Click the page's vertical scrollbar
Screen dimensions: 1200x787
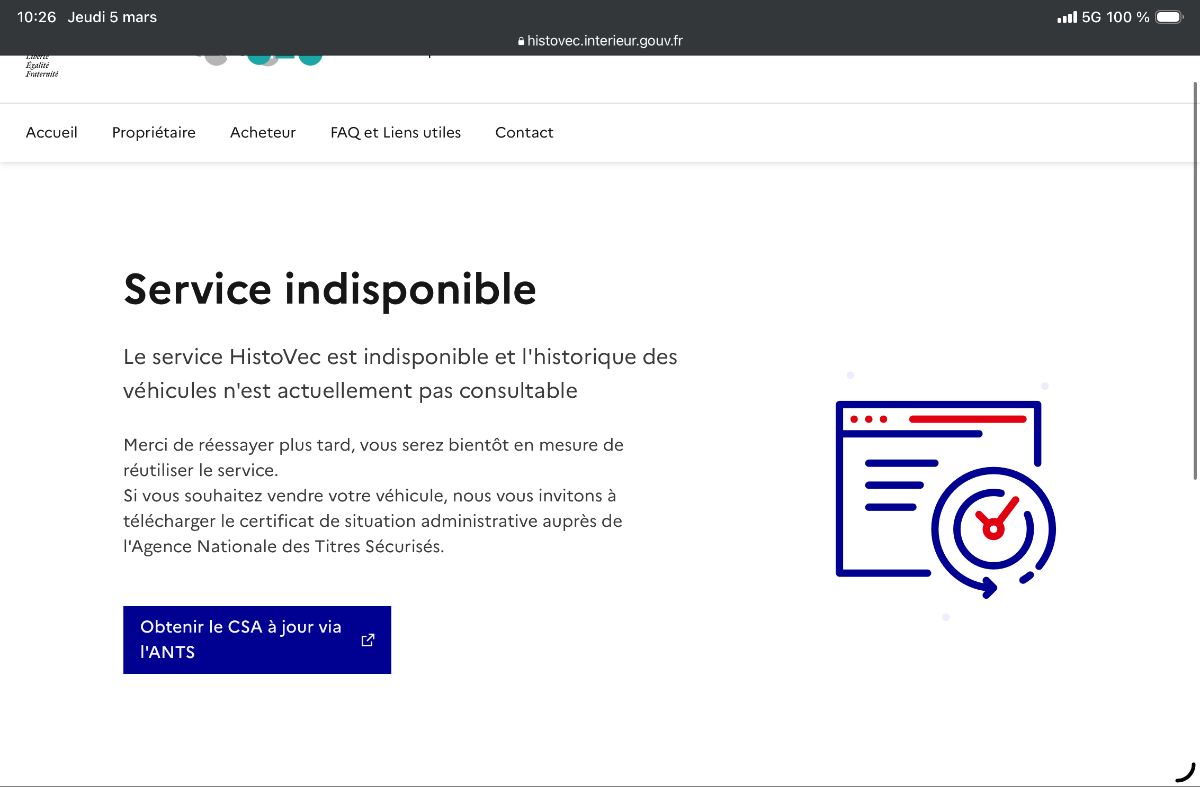1195,280
